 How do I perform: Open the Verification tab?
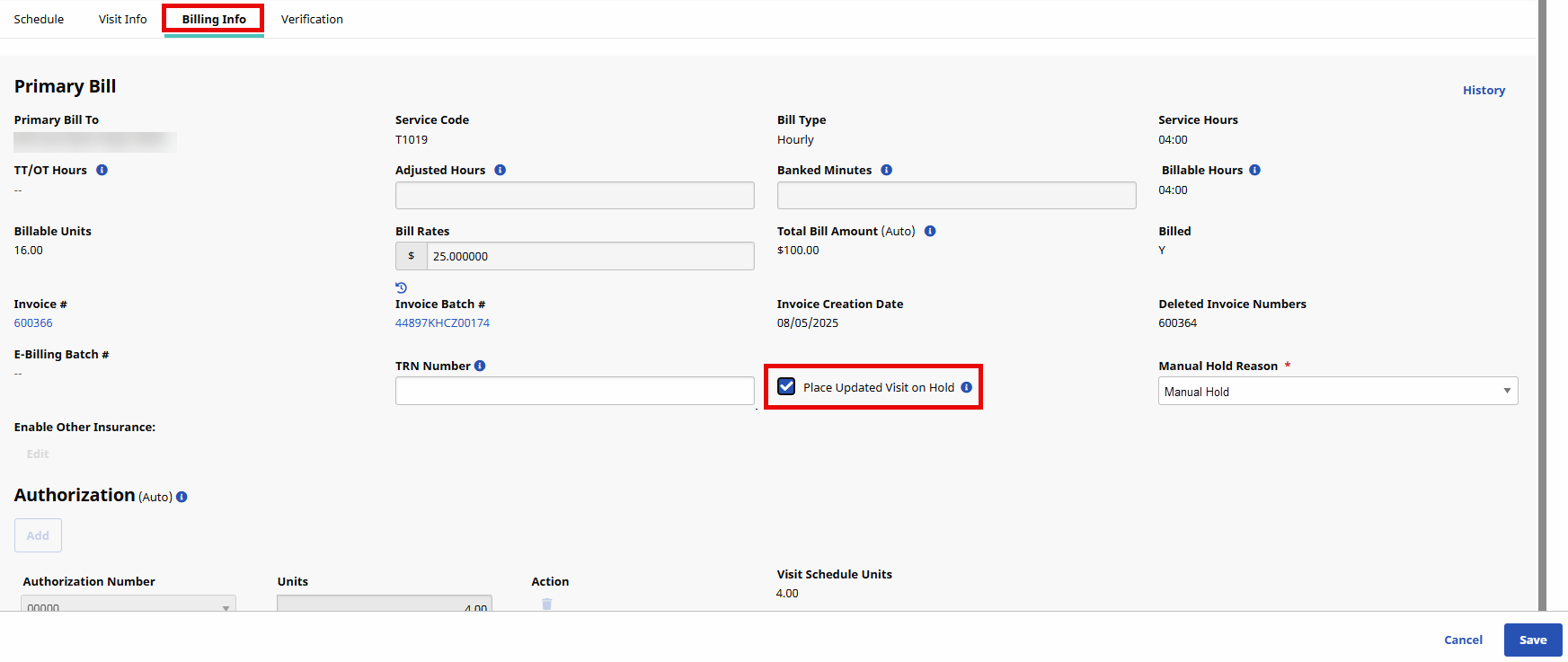[312, 19]
